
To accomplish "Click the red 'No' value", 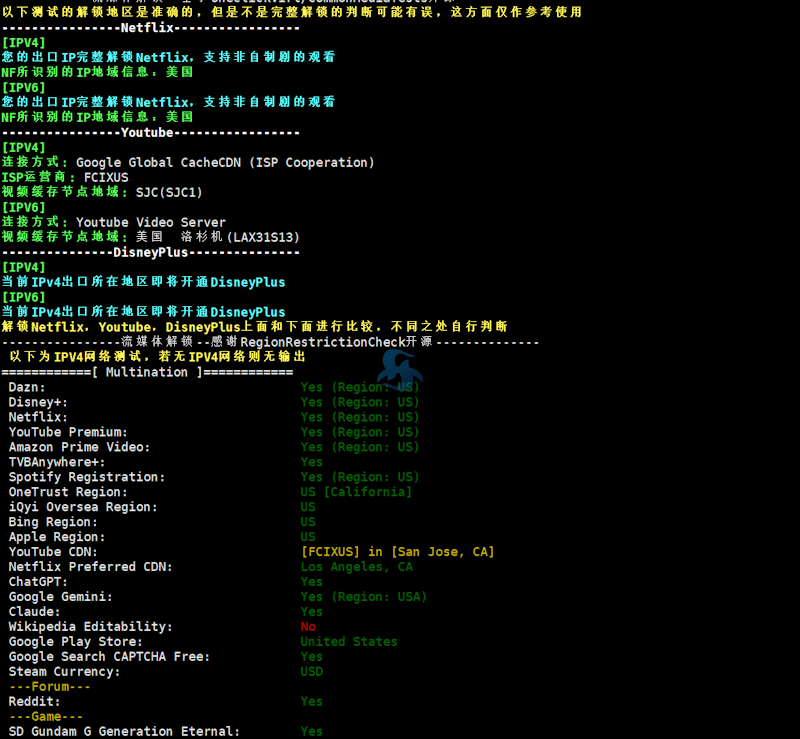I will point(308,627).
